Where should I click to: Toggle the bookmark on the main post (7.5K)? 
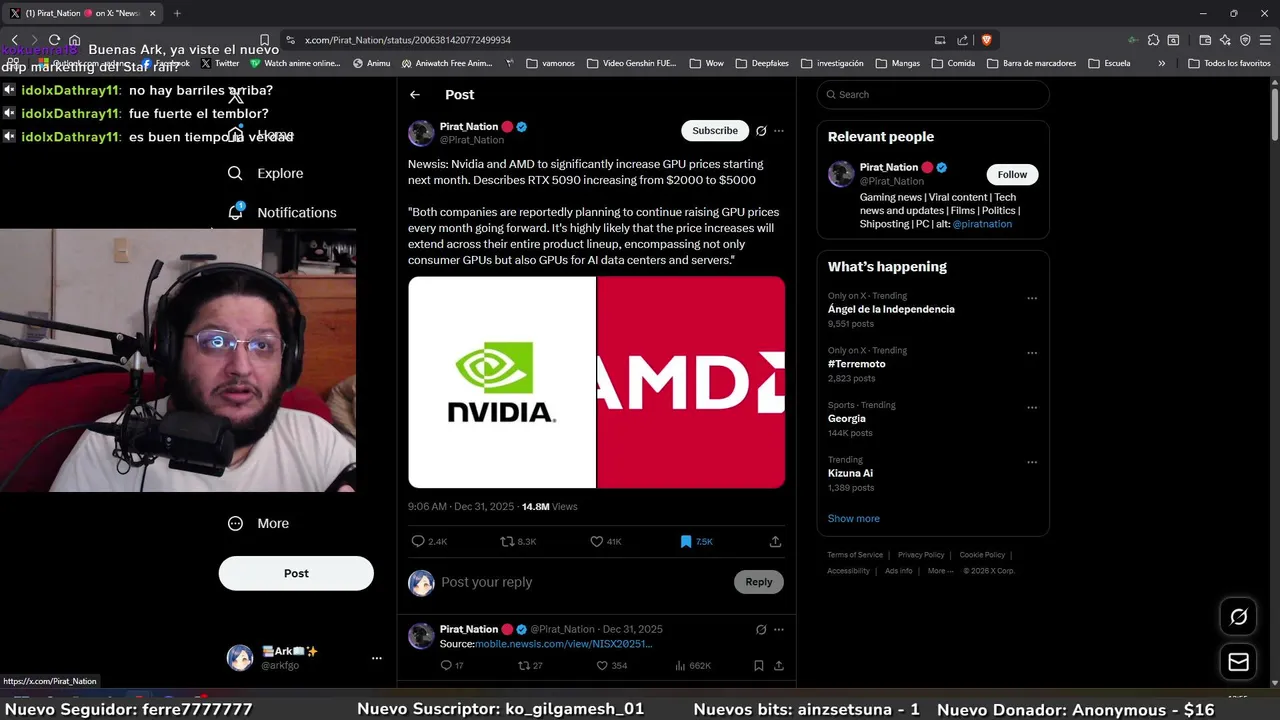click(686, 541)
